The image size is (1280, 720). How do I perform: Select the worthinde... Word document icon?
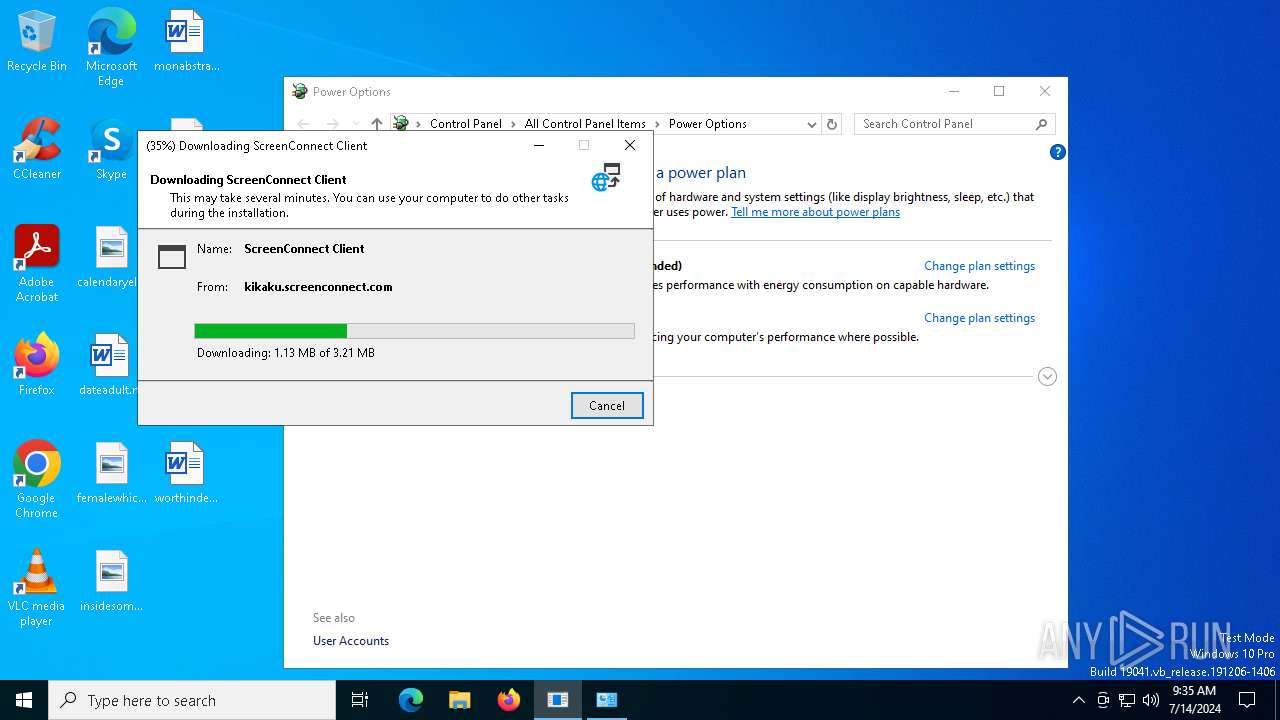coord(186,473)
